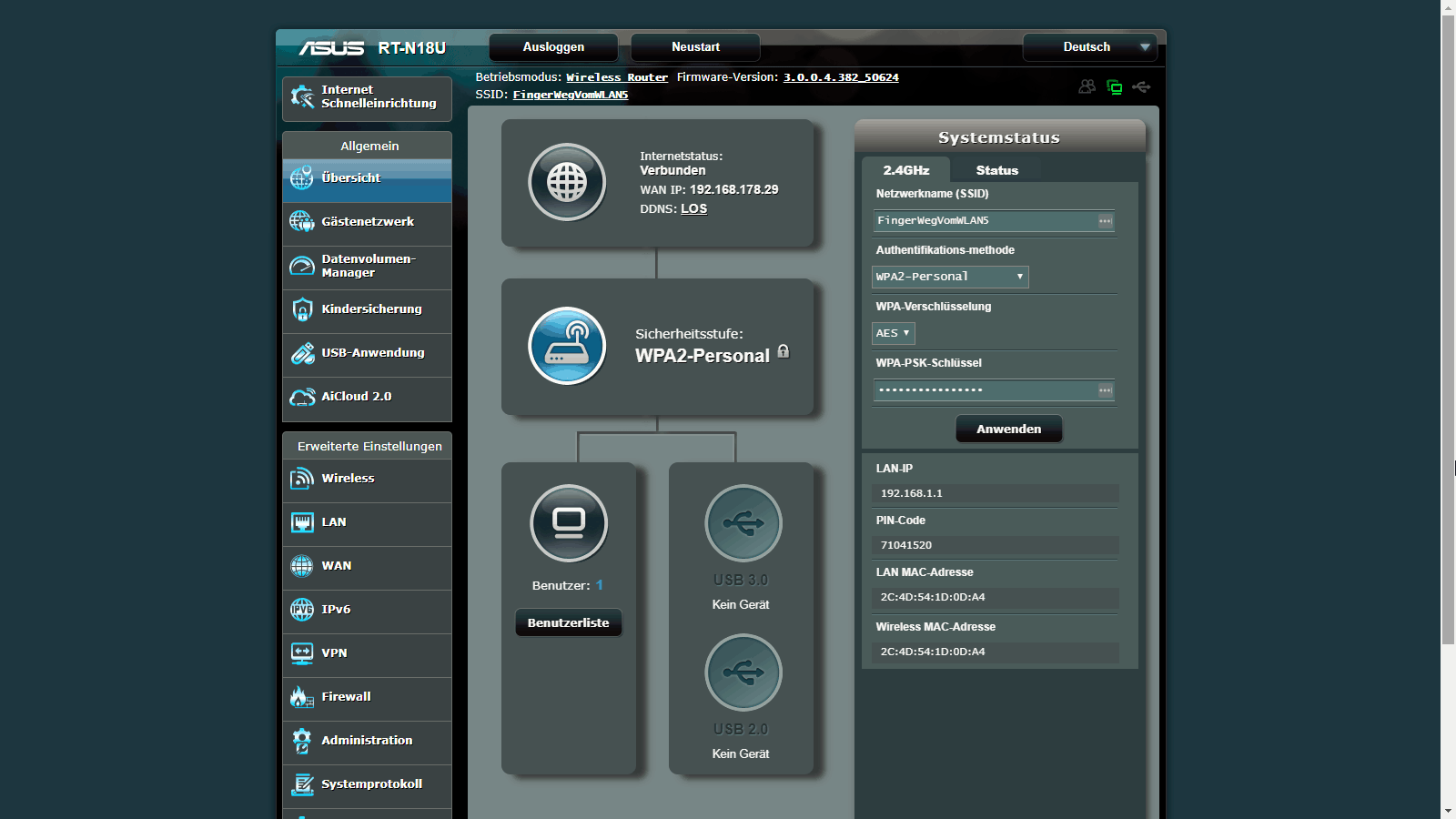Click the Neustart button

695,47
